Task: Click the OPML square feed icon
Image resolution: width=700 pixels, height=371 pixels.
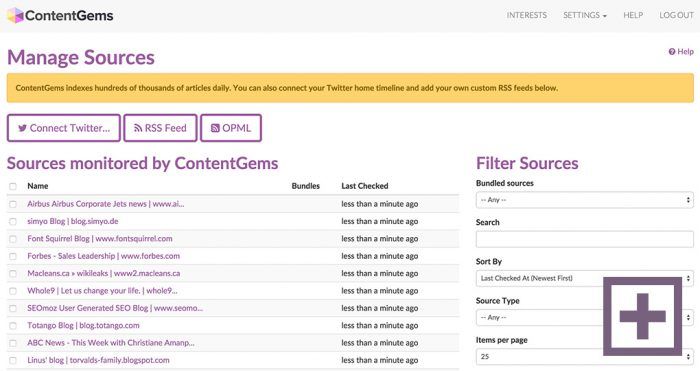Action: click(215, 128)
